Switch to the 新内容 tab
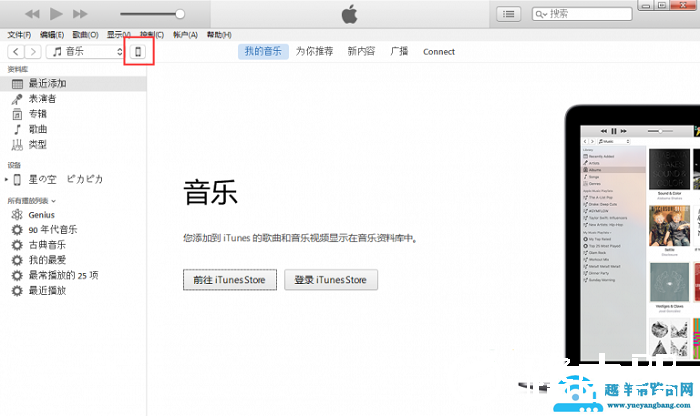 point(361,52)
